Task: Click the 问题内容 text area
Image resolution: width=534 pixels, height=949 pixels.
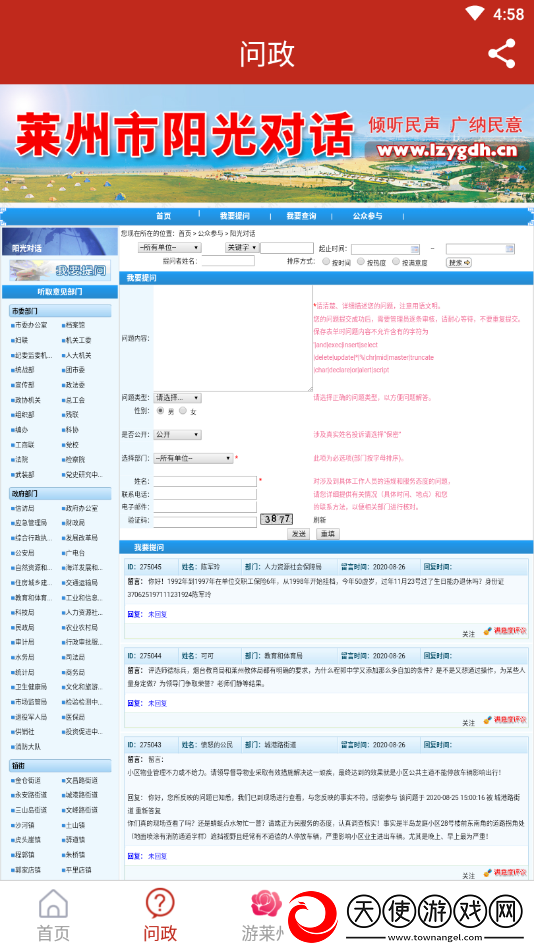Action: coord(233,338)
